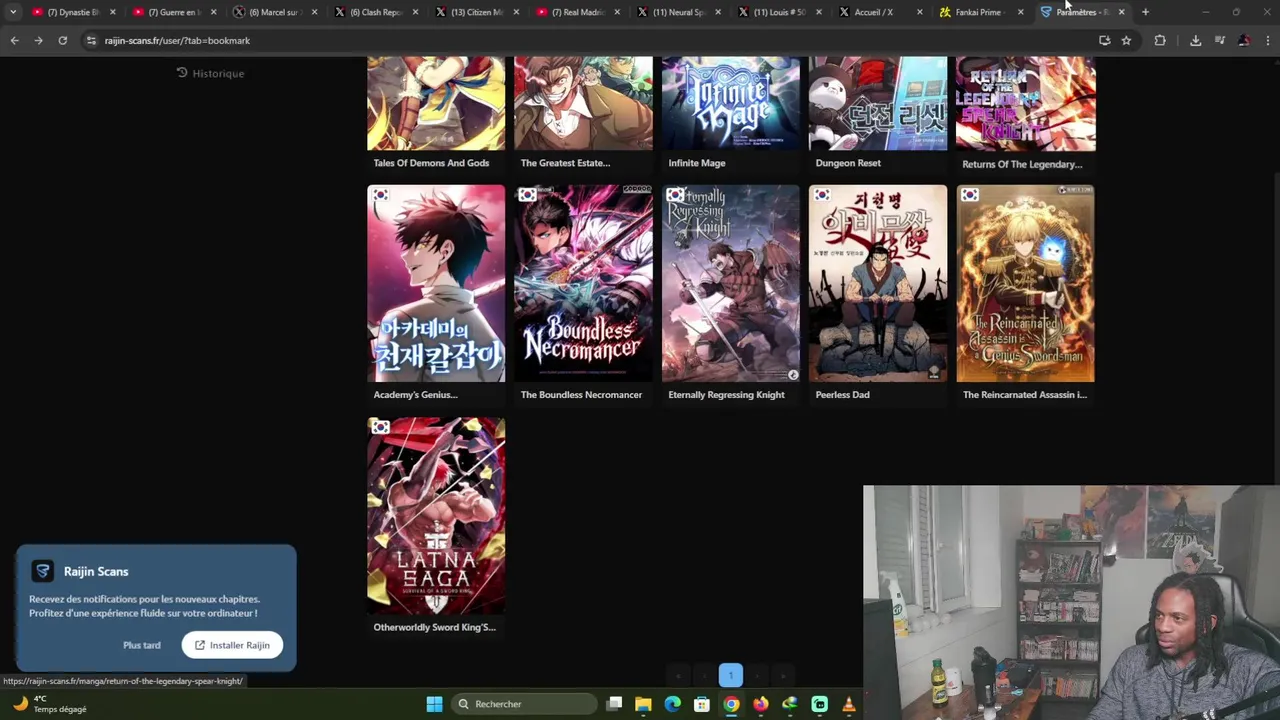This screenshot has width=1280, height=720.
Task: Open the tab search dropdown arrow
Action: [13, 12]
